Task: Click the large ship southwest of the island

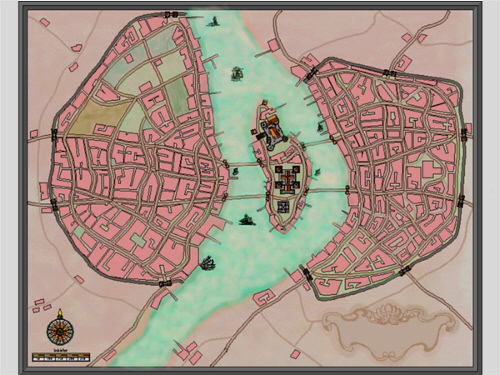Action: tap(247, 220)
